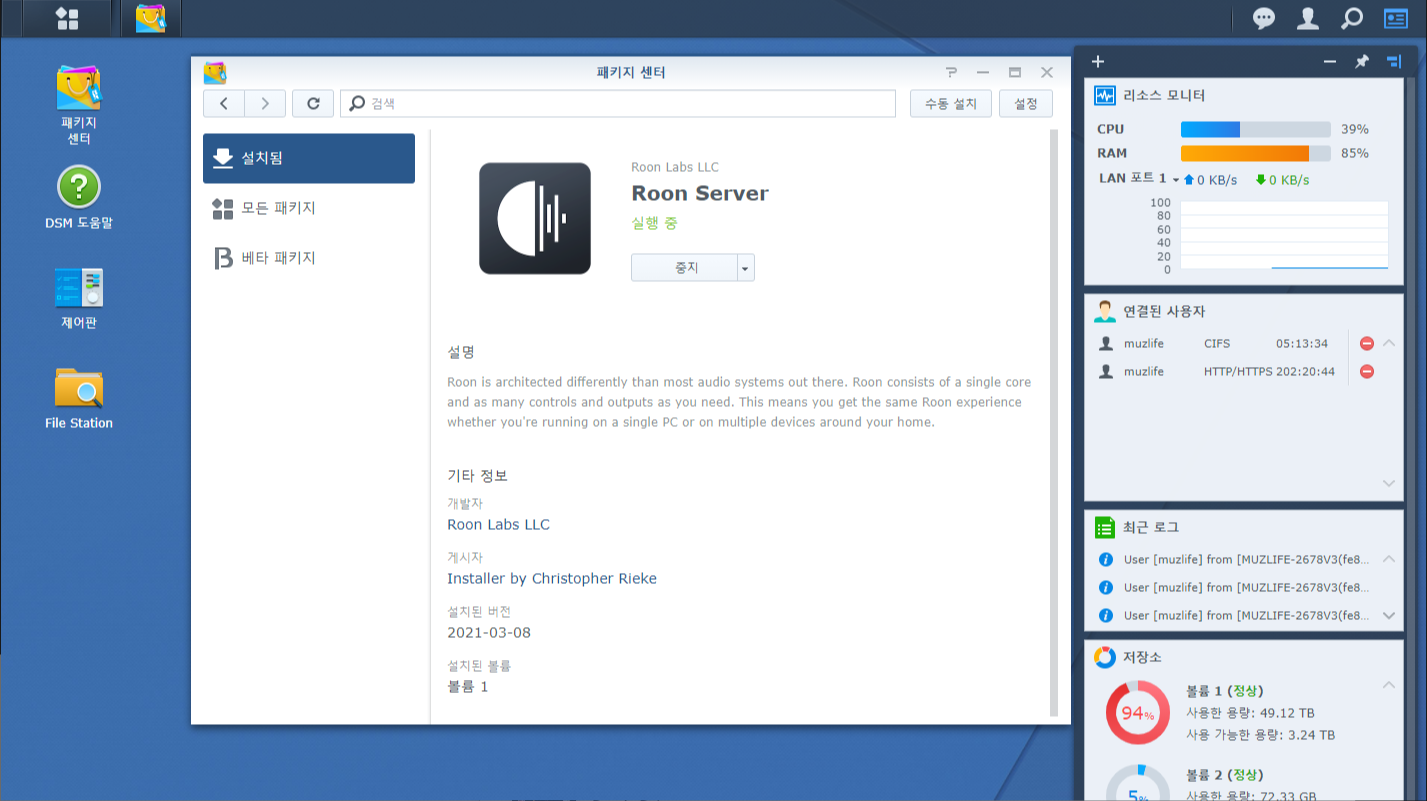Select the 모든 패키지 sidebar tab
This screenshot has height=801, width=1427.
click(x=309, y=208)
